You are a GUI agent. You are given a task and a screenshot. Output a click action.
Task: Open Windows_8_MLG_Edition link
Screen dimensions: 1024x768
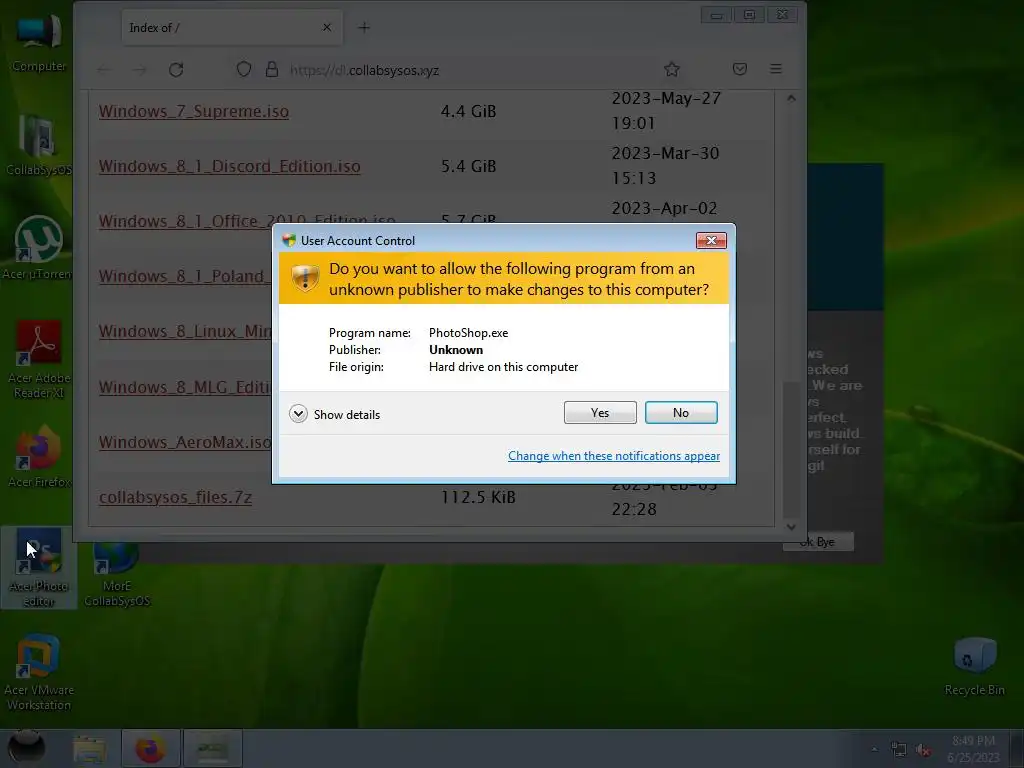tap(185, 387)
